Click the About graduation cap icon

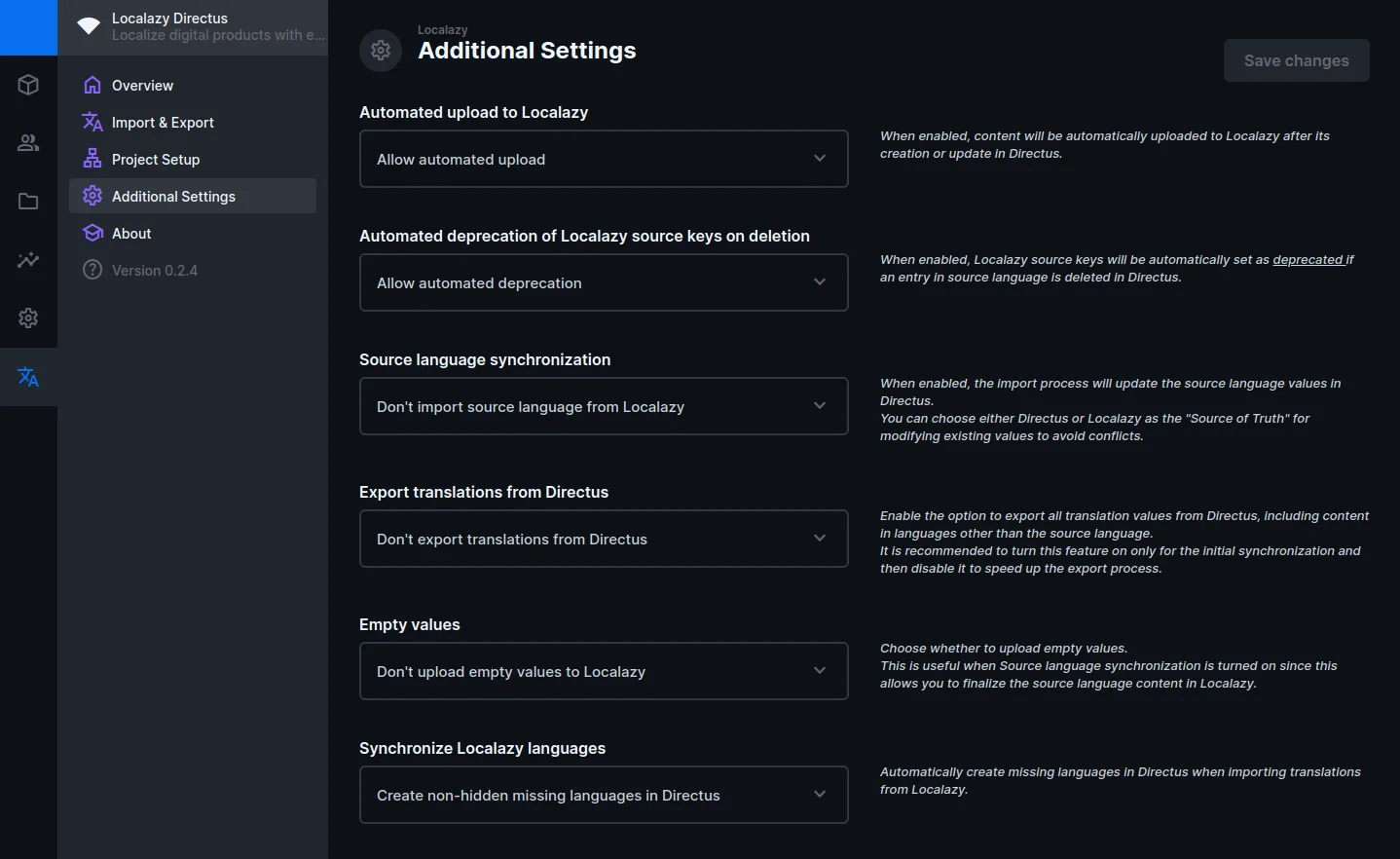click(x=92, y=233)
